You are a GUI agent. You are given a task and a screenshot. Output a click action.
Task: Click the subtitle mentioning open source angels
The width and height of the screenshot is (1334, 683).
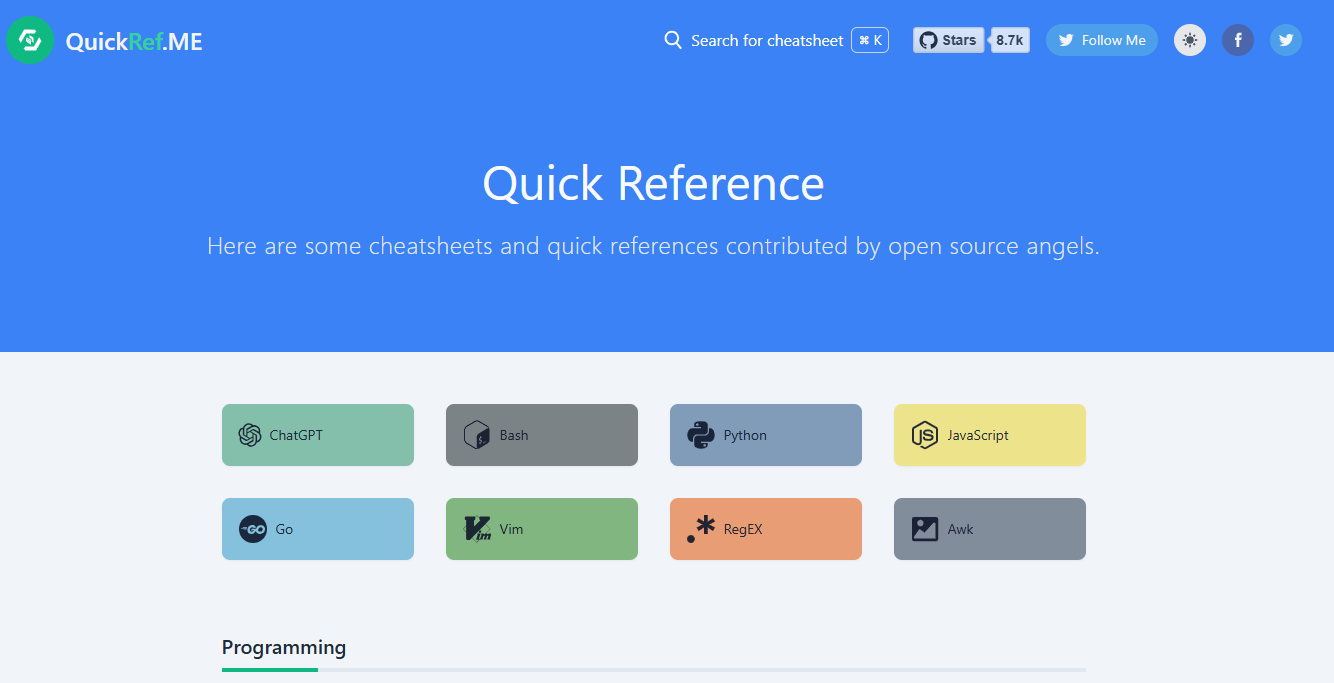pyautogui.click(x=654, y=246)
